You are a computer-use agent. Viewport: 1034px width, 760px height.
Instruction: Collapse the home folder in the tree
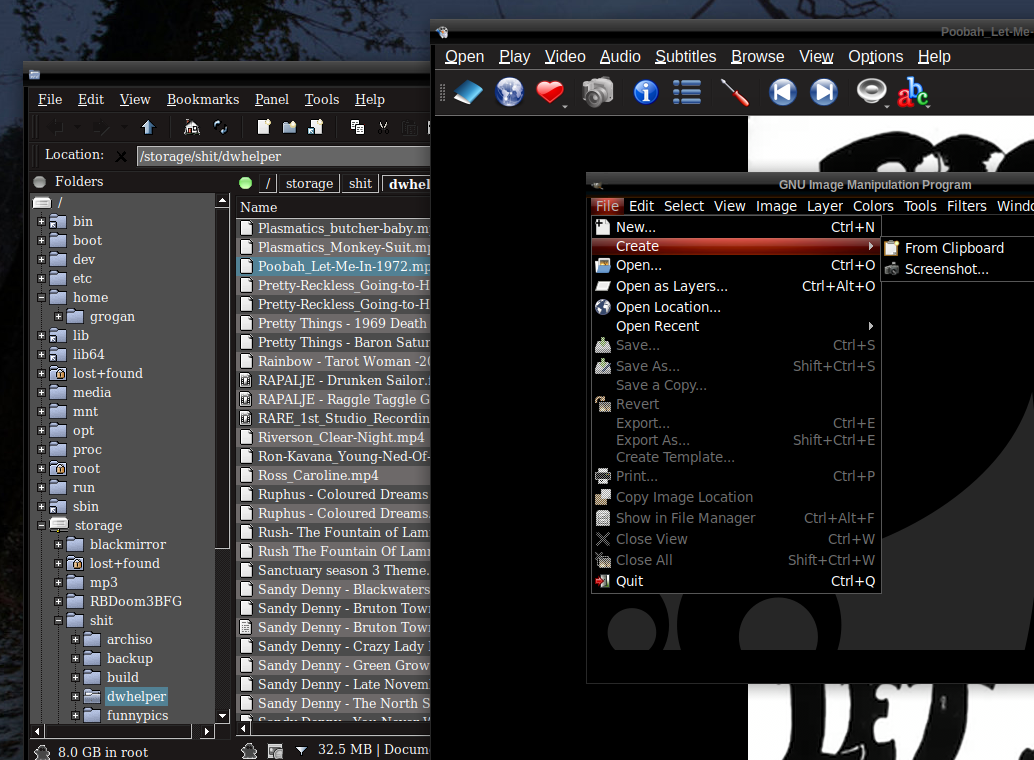point(42,298)
